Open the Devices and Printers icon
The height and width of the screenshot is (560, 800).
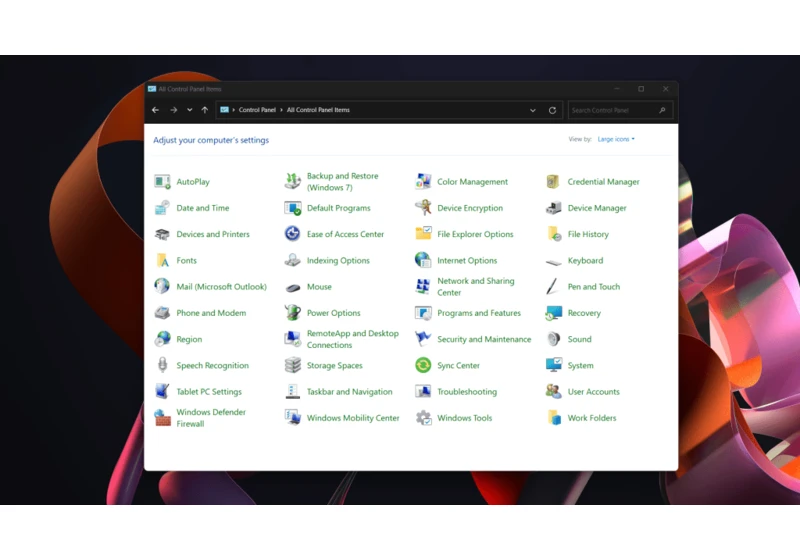click(162, 234)
